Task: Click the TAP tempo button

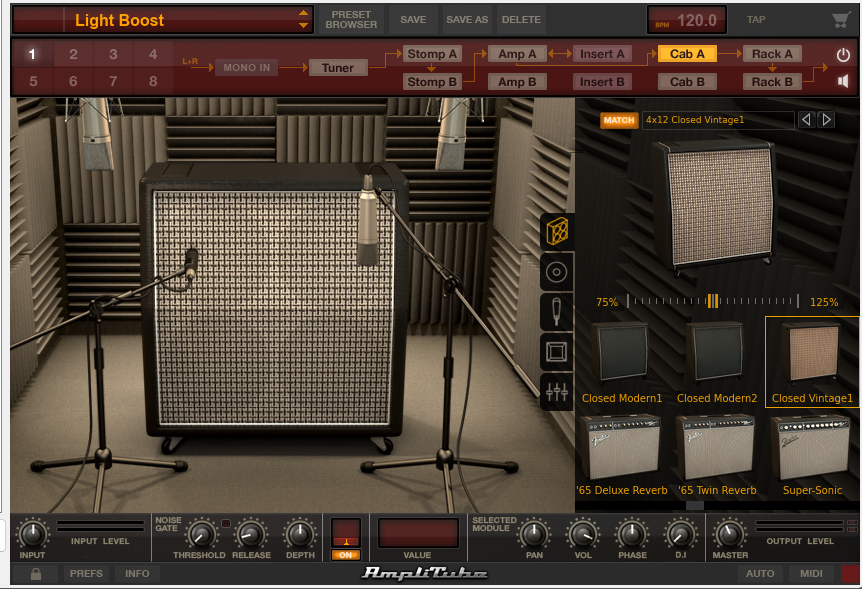Action: 756,20
